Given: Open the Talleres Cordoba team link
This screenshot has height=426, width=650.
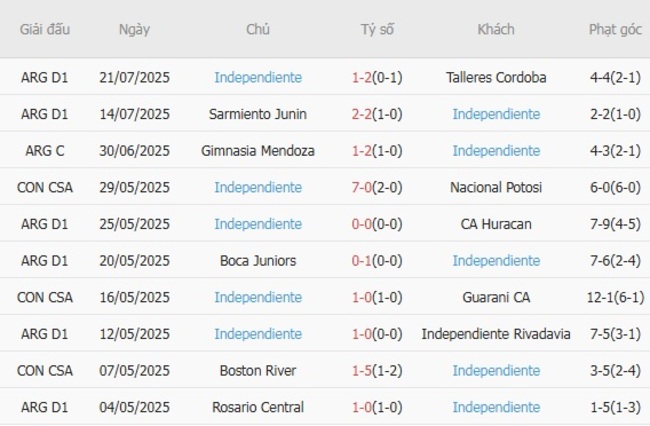Looking at the screenshot, I should tap(496, 77).
